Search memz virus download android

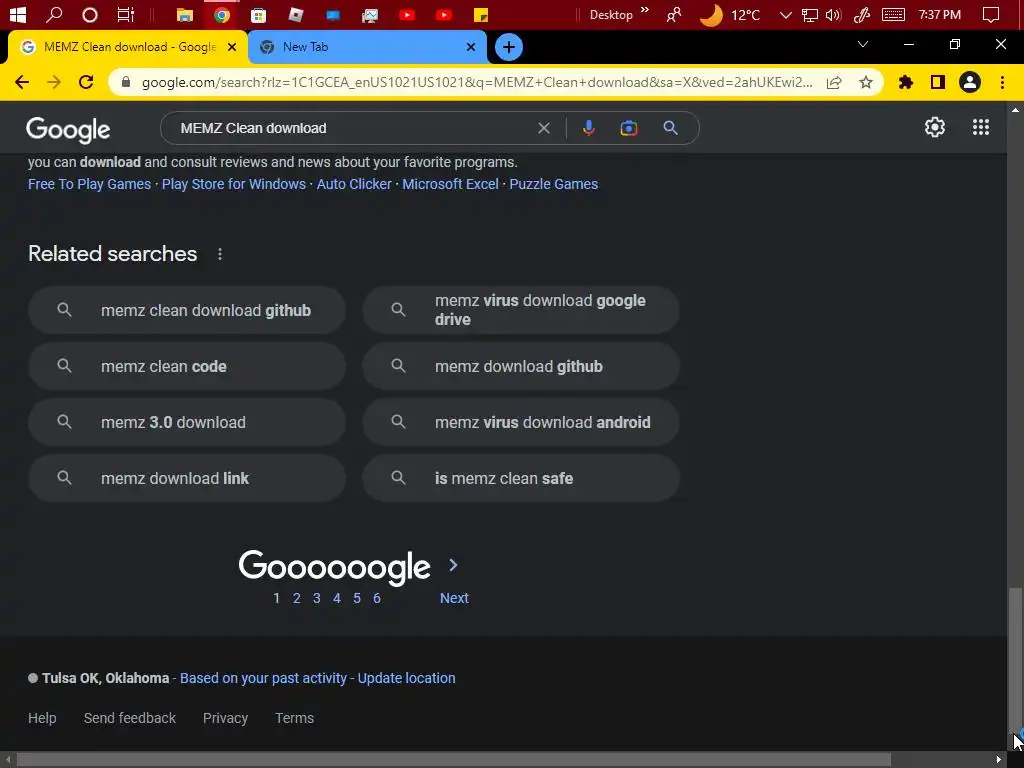(x=521, y=423)
